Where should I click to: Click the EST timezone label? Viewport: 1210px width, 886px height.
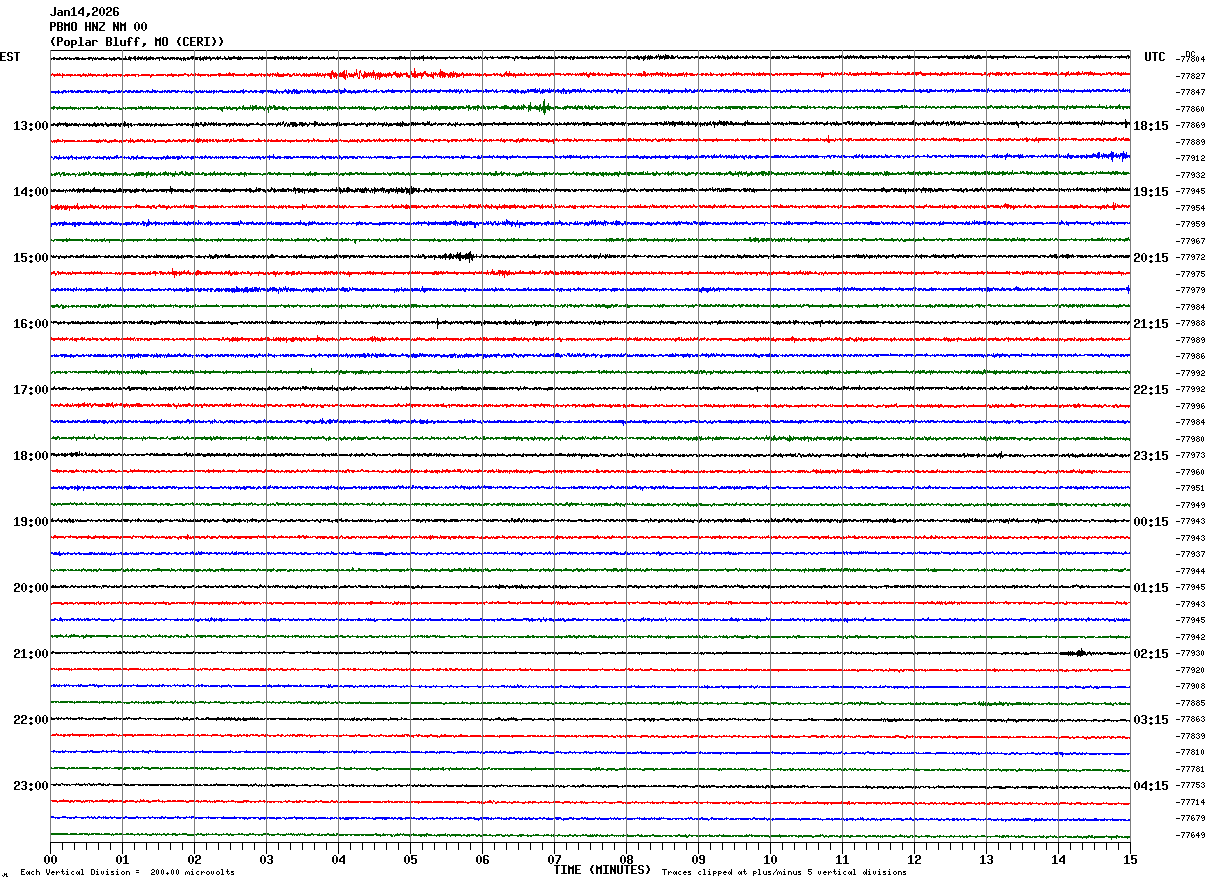[10, 57]
